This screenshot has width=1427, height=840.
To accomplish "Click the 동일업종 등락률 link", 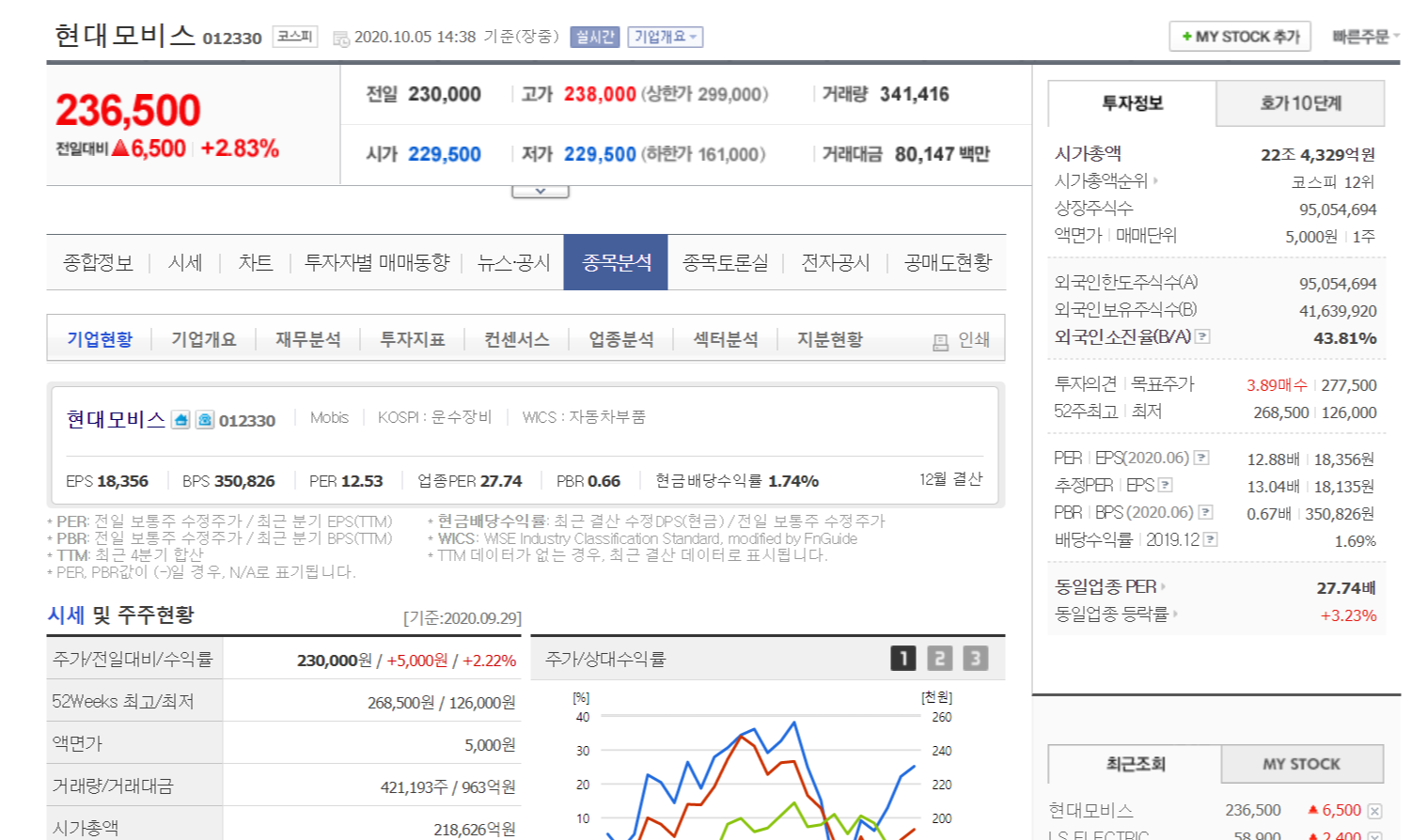I will [x=1111, y=614].
